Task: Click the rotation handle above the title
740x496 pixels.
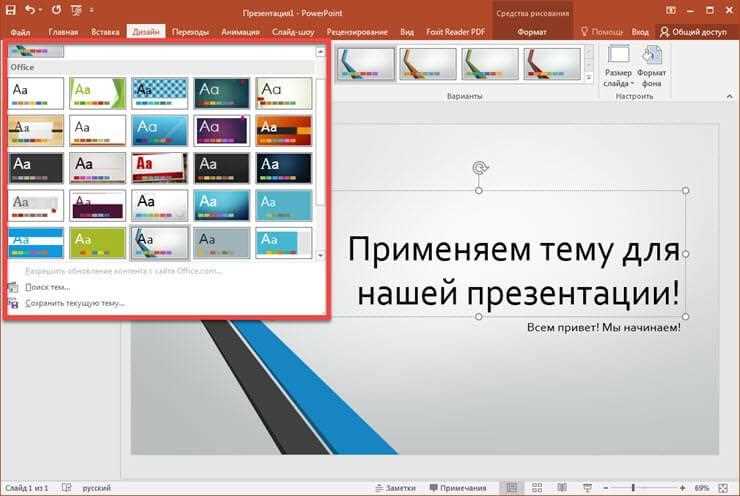Action: (x=478, y=168)
